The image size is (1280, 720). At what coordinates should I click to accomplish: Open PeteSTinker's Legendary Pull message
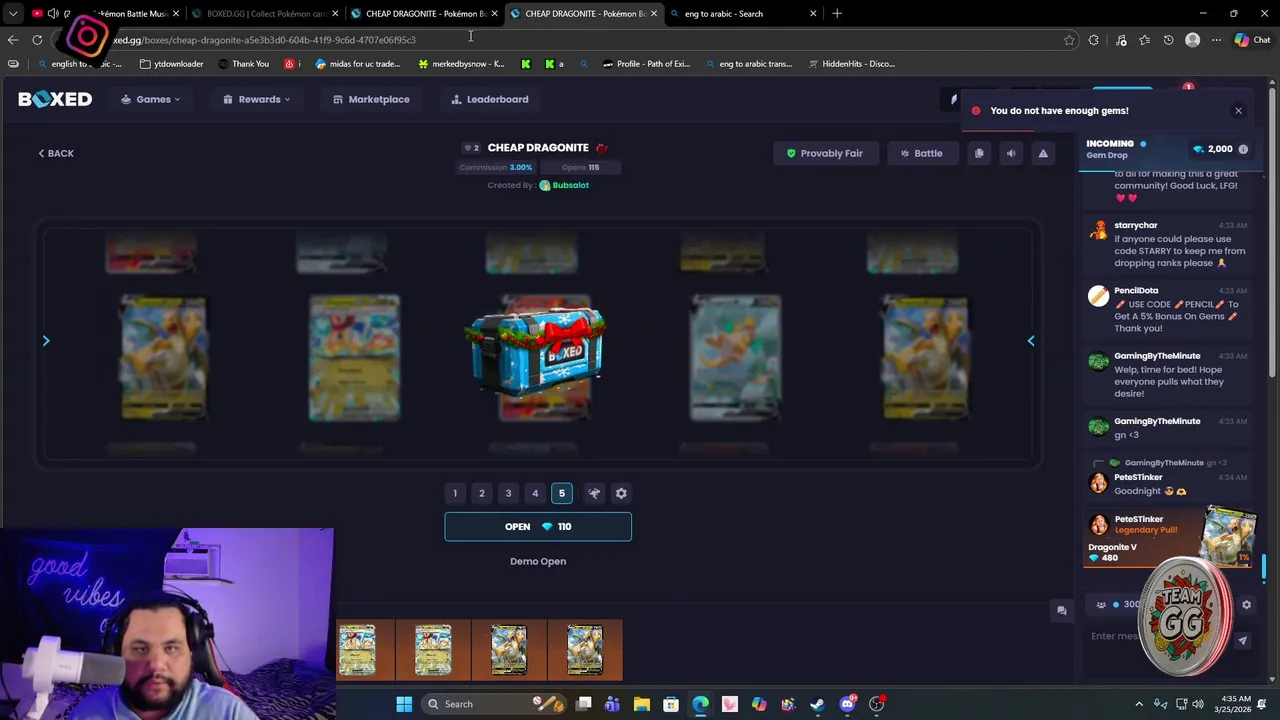pos(1170,538)
